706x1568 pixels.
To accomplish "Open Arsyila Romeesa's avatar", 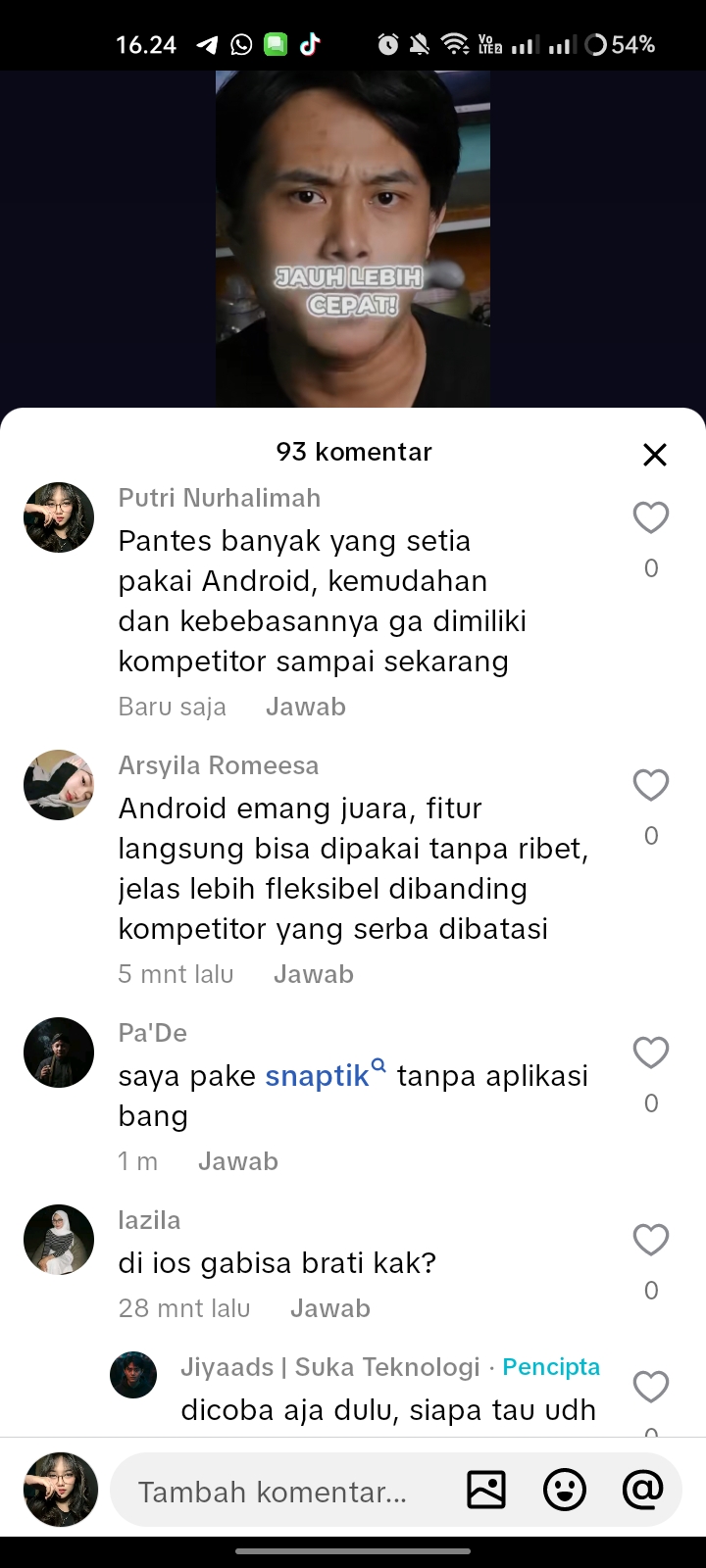I will click(x=59, y=785).
